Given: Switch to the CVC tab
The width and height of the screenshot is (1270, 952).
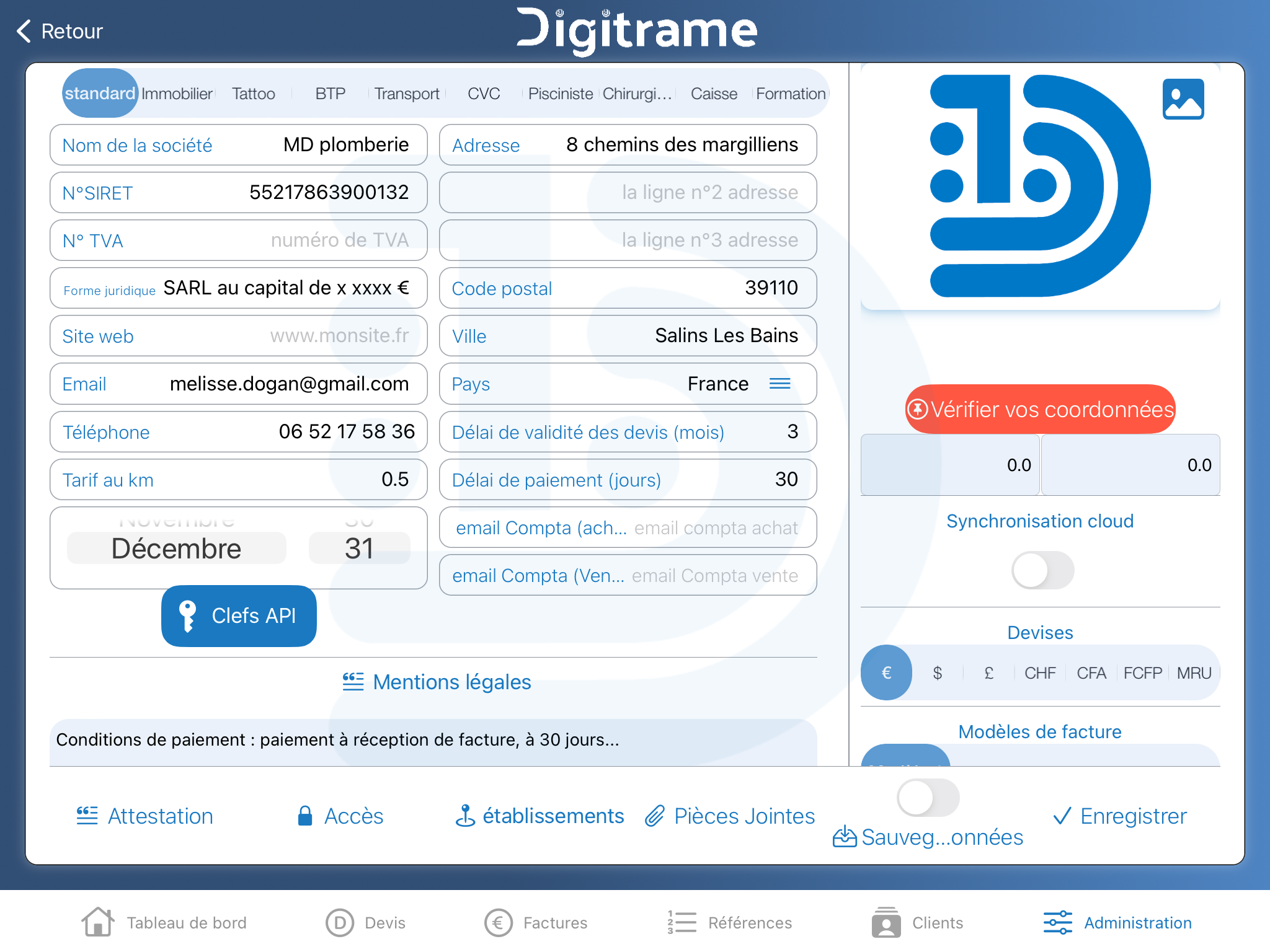Looking at the screenshot, I should click(484, 94).
